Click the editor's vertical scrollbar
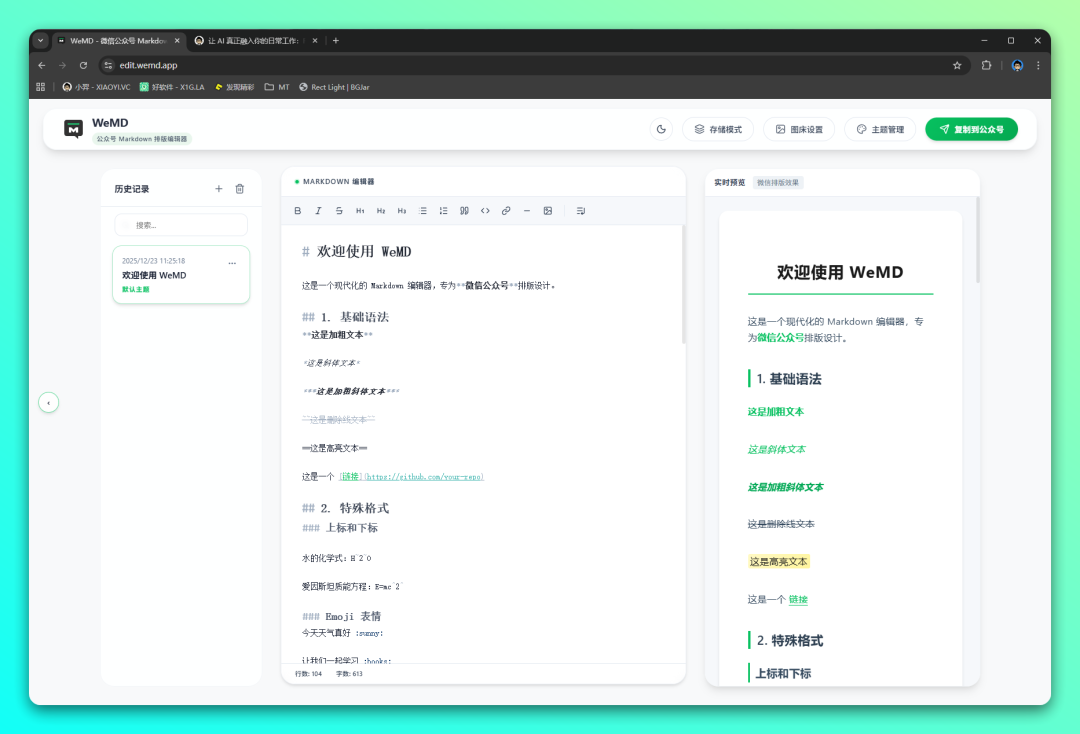The image size is (1080, 734). (x=683, y=290)
